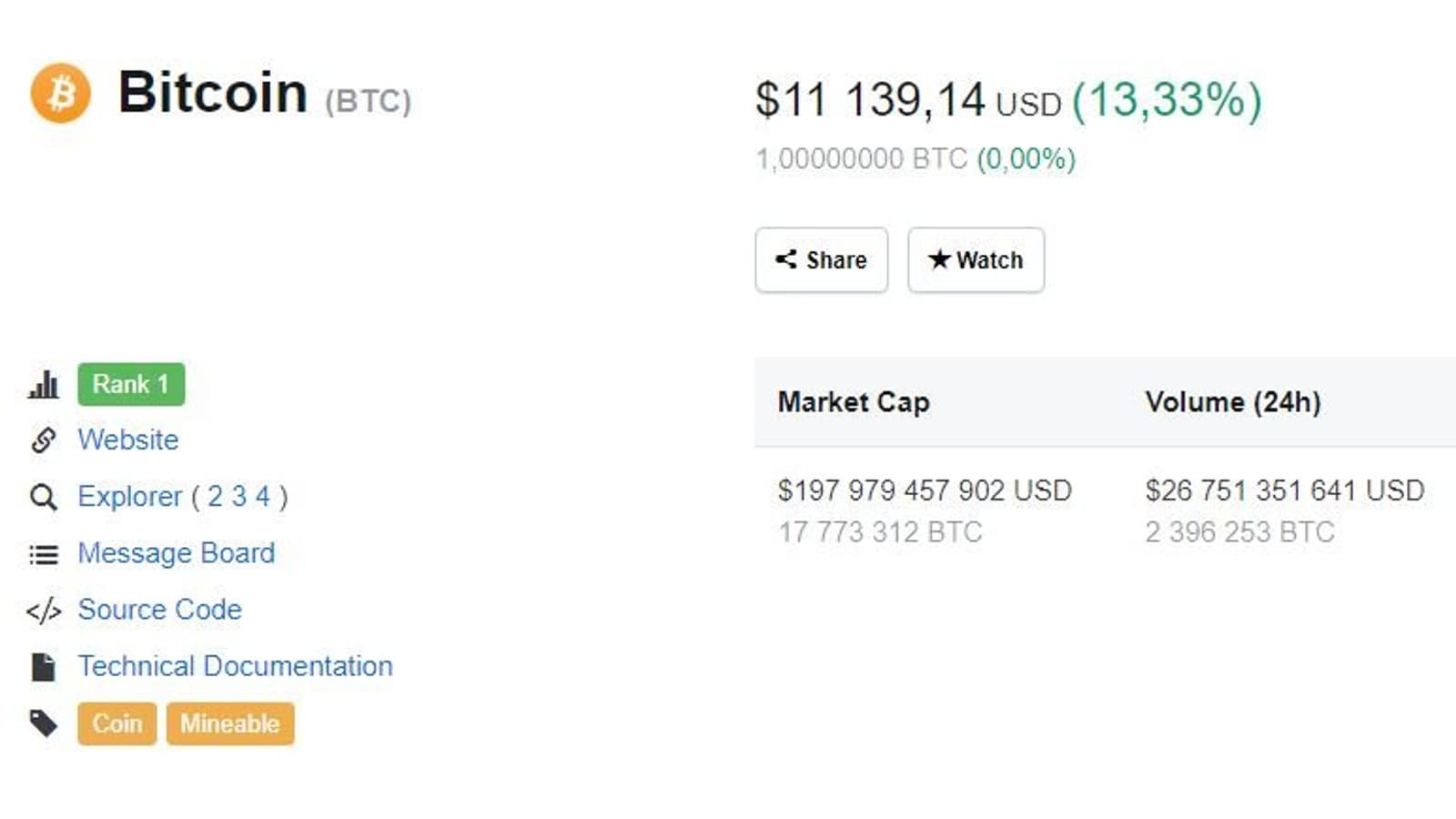Open the Website link
1456x819 pixels.
(128, 440)
